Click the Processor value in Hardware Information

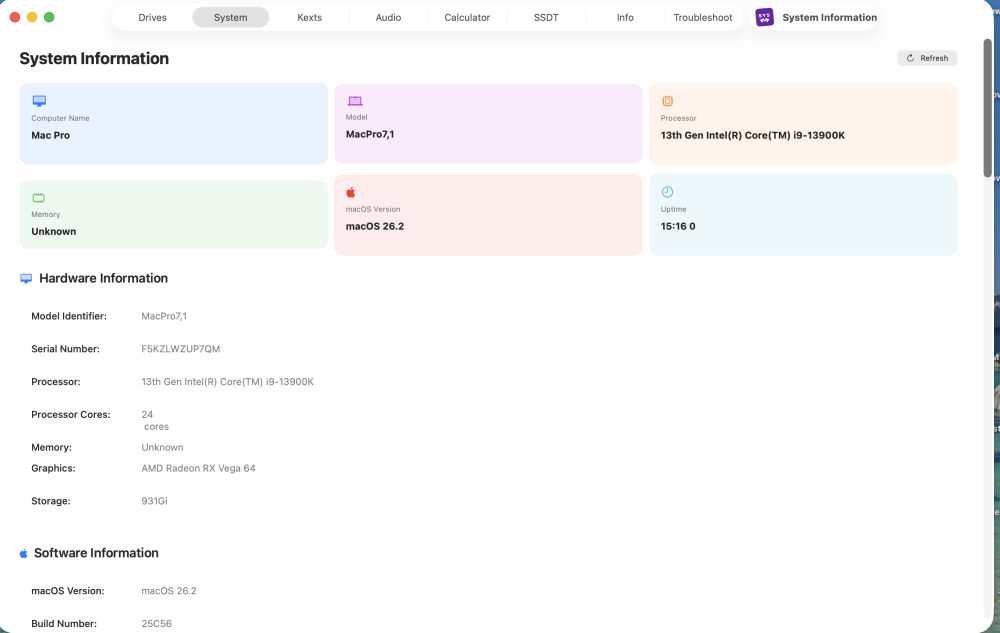point(227,382)
